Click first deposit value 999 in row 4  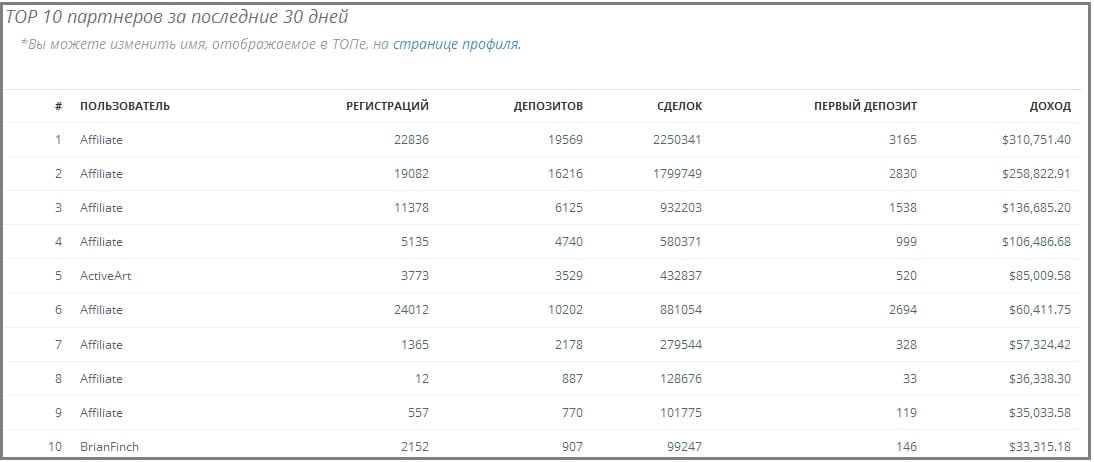(x=906, y=241)
